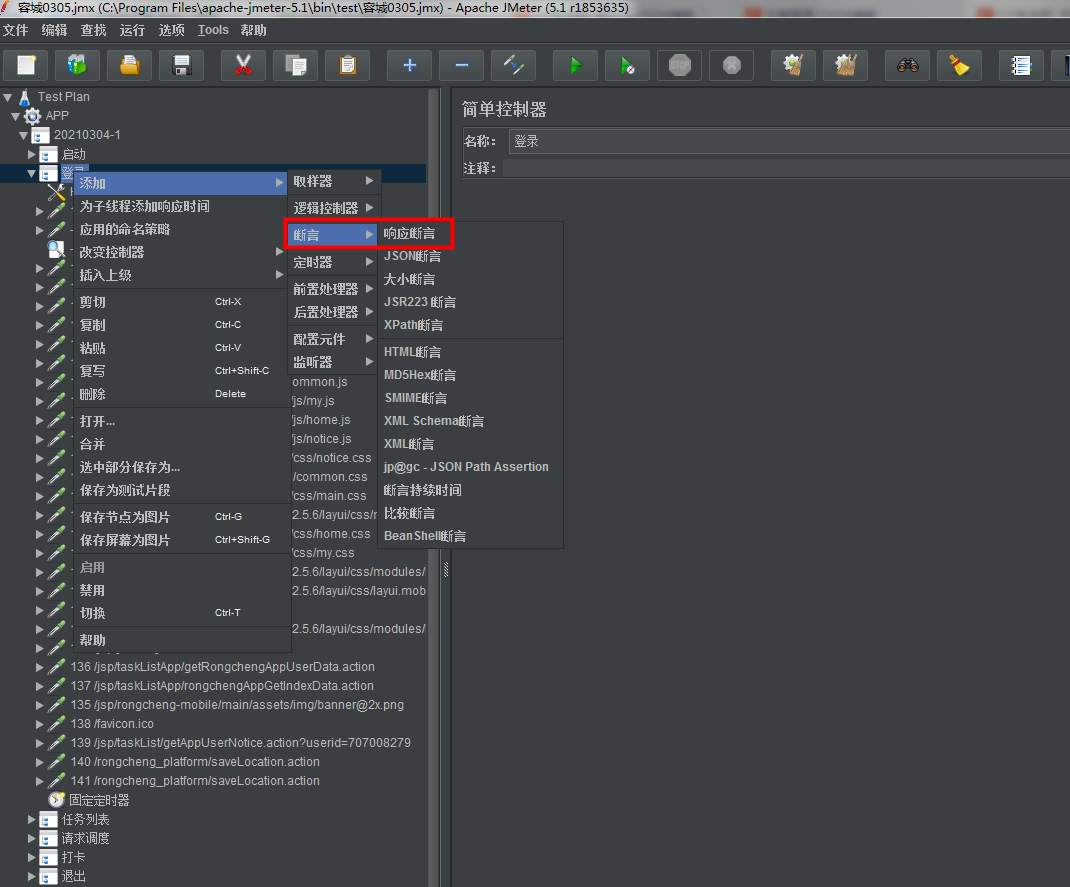This screenshot has height=887, width=1070.
Task: Expand the 启动 controller node
Action: (x=31, y=154)
